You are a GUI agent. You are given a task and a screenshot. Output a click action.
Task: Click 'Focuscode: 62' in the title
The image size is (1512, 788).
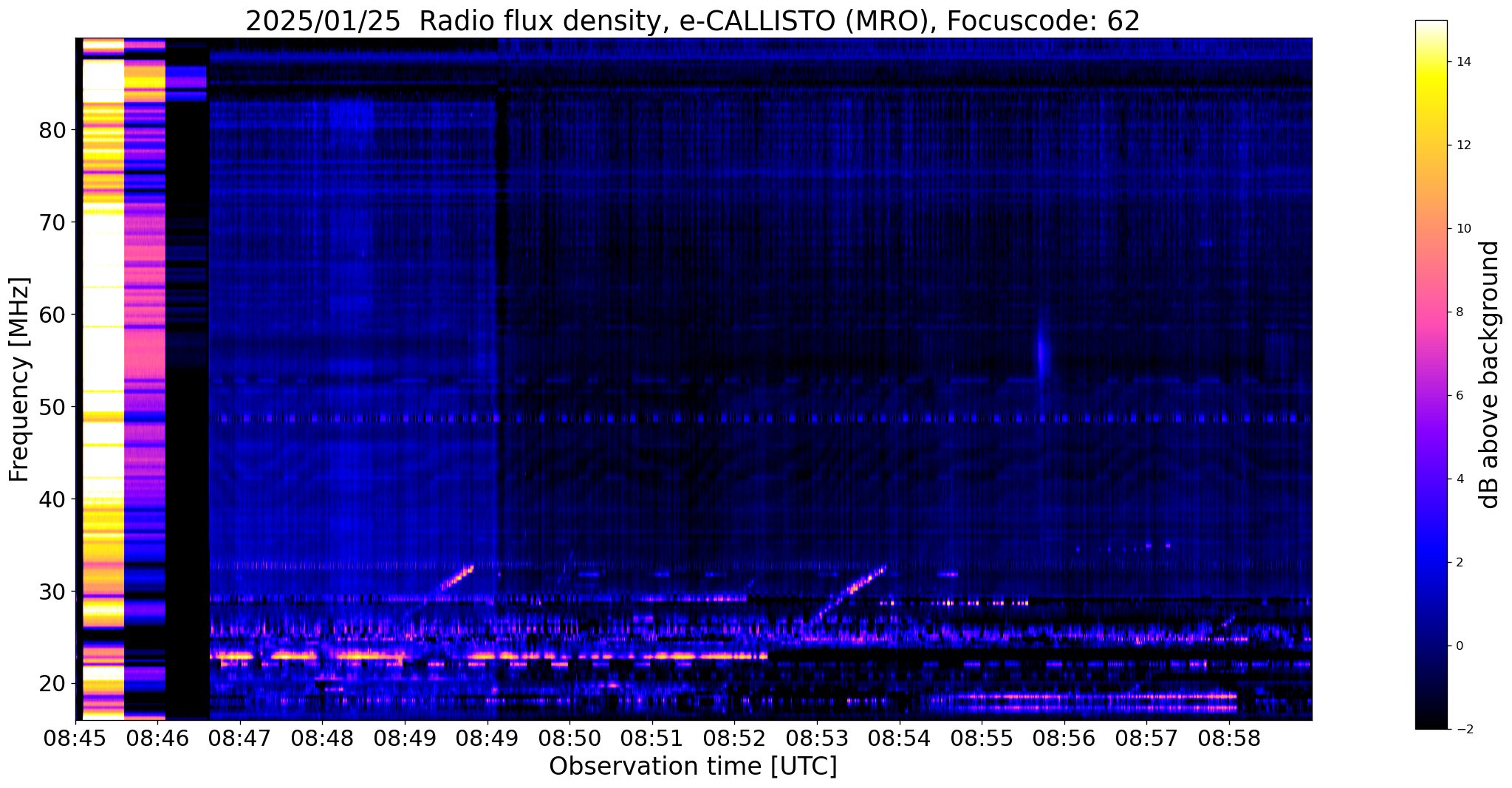tap(1043, 21)
